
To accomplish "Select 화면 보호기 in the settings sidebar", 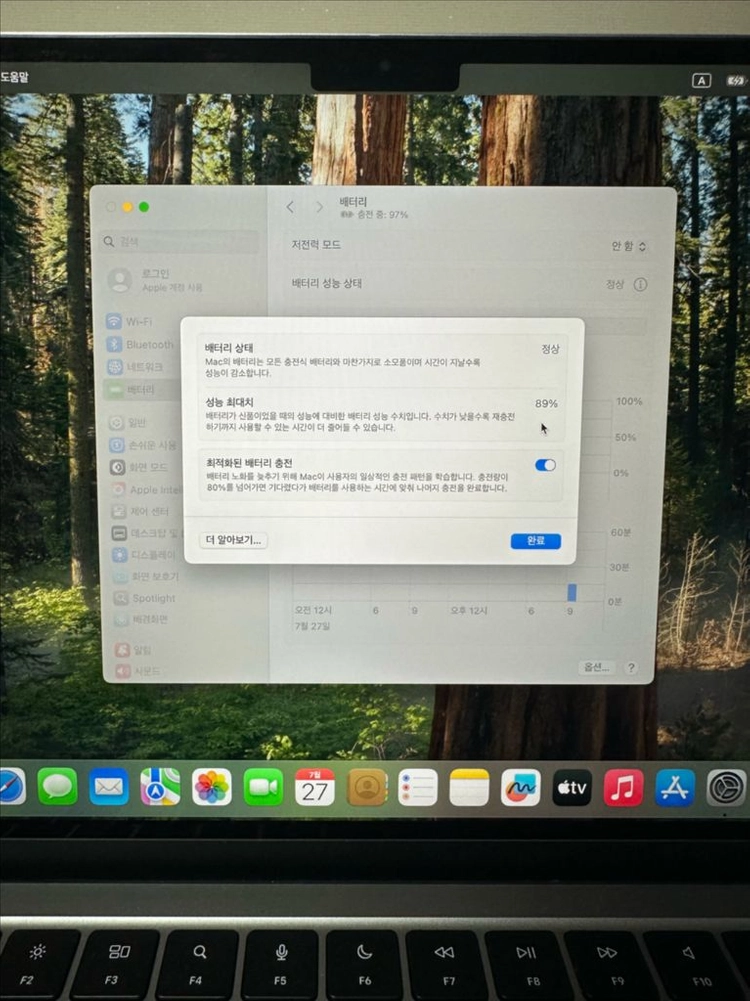I will 146,576.
